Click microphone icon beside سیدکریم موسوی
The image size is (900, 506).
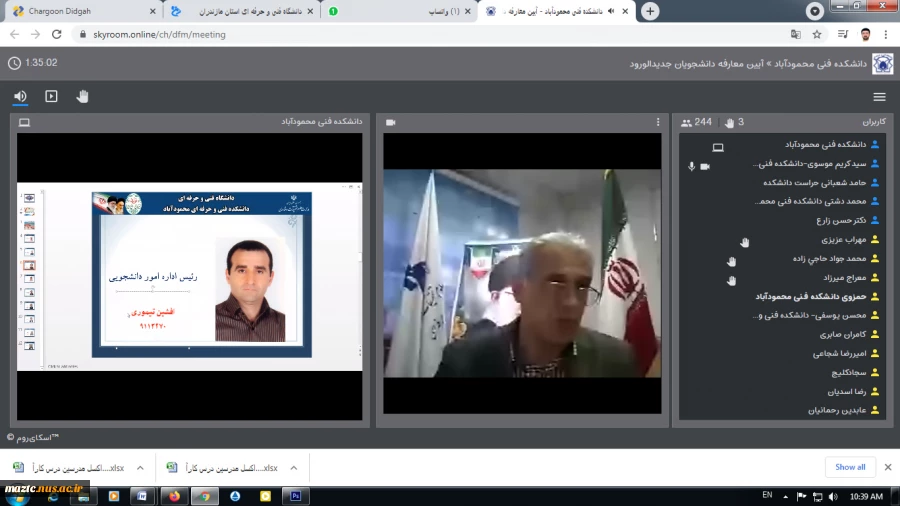[x=691, y=166]
